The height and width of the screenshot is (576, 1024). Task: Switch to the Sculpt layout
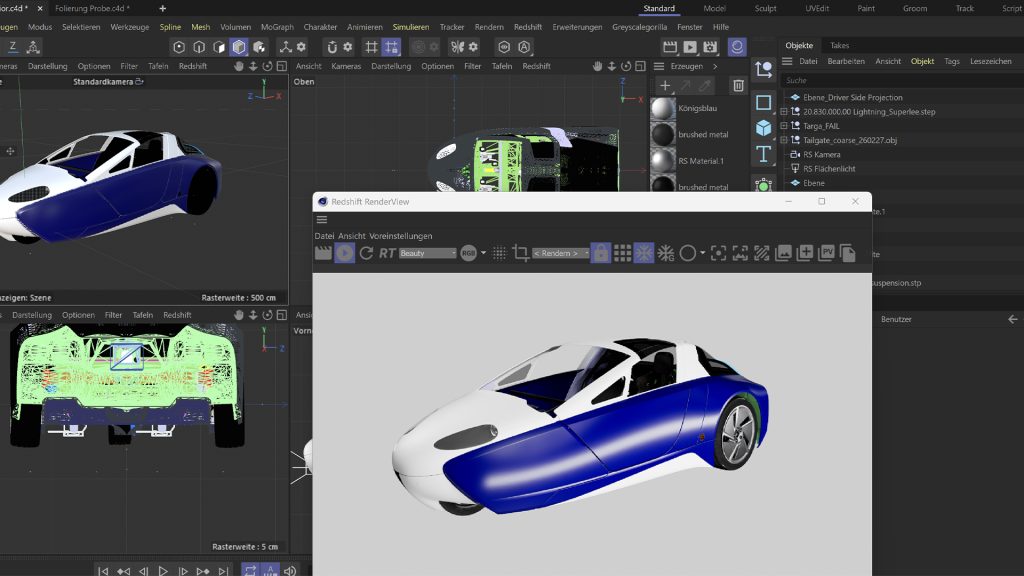pyautogui.click(x=765, y=8)
